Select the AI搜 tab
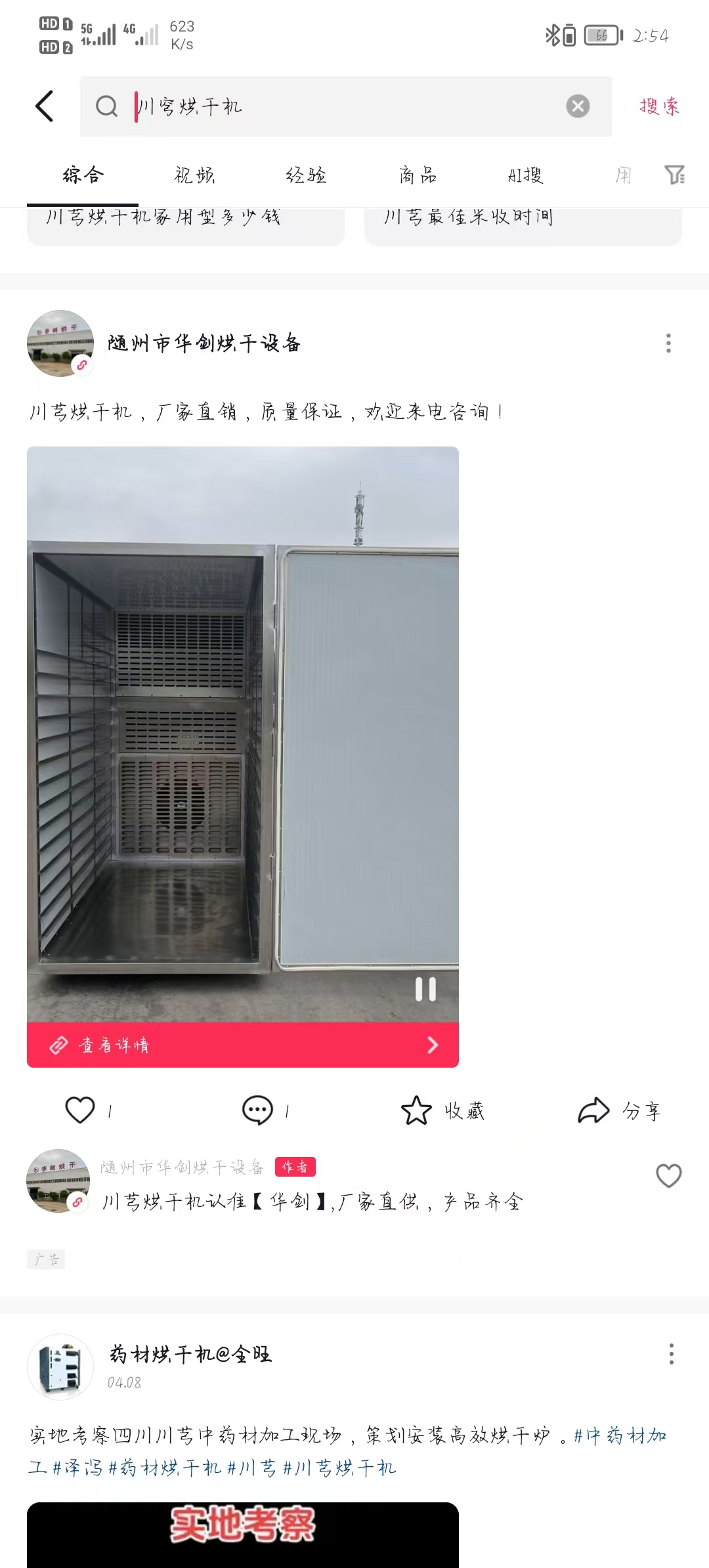The width and height of the screenshot is (709, 1568). tap(525, 175)
